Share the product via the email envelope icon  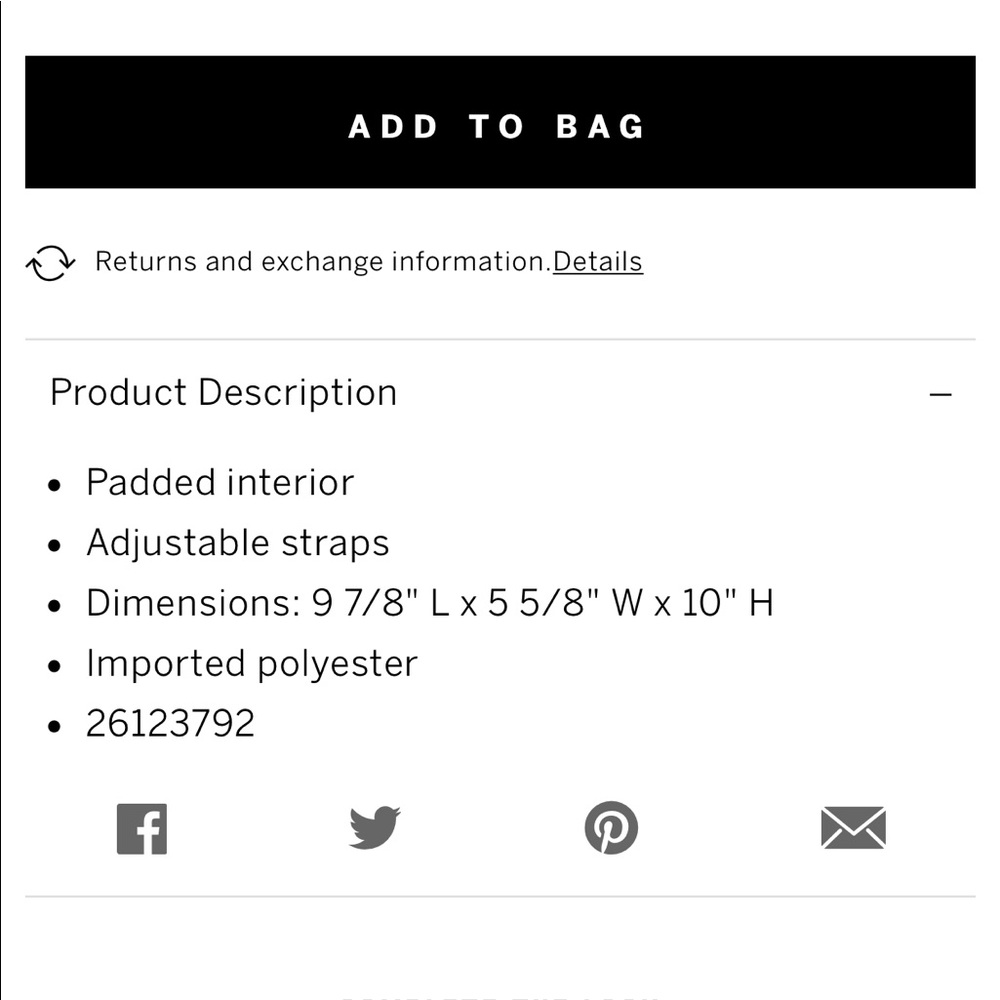[853, 828]
